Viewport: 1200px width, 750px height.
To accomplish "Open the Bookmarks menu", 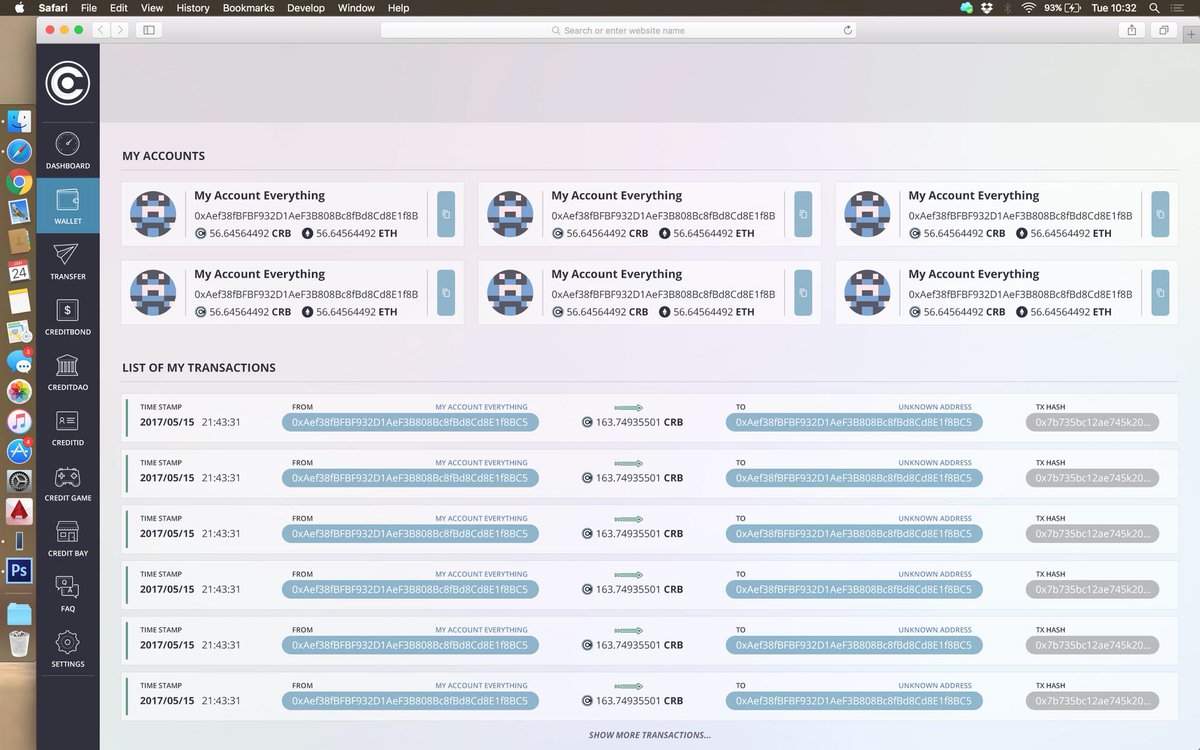I will click(x=248, y=8).
